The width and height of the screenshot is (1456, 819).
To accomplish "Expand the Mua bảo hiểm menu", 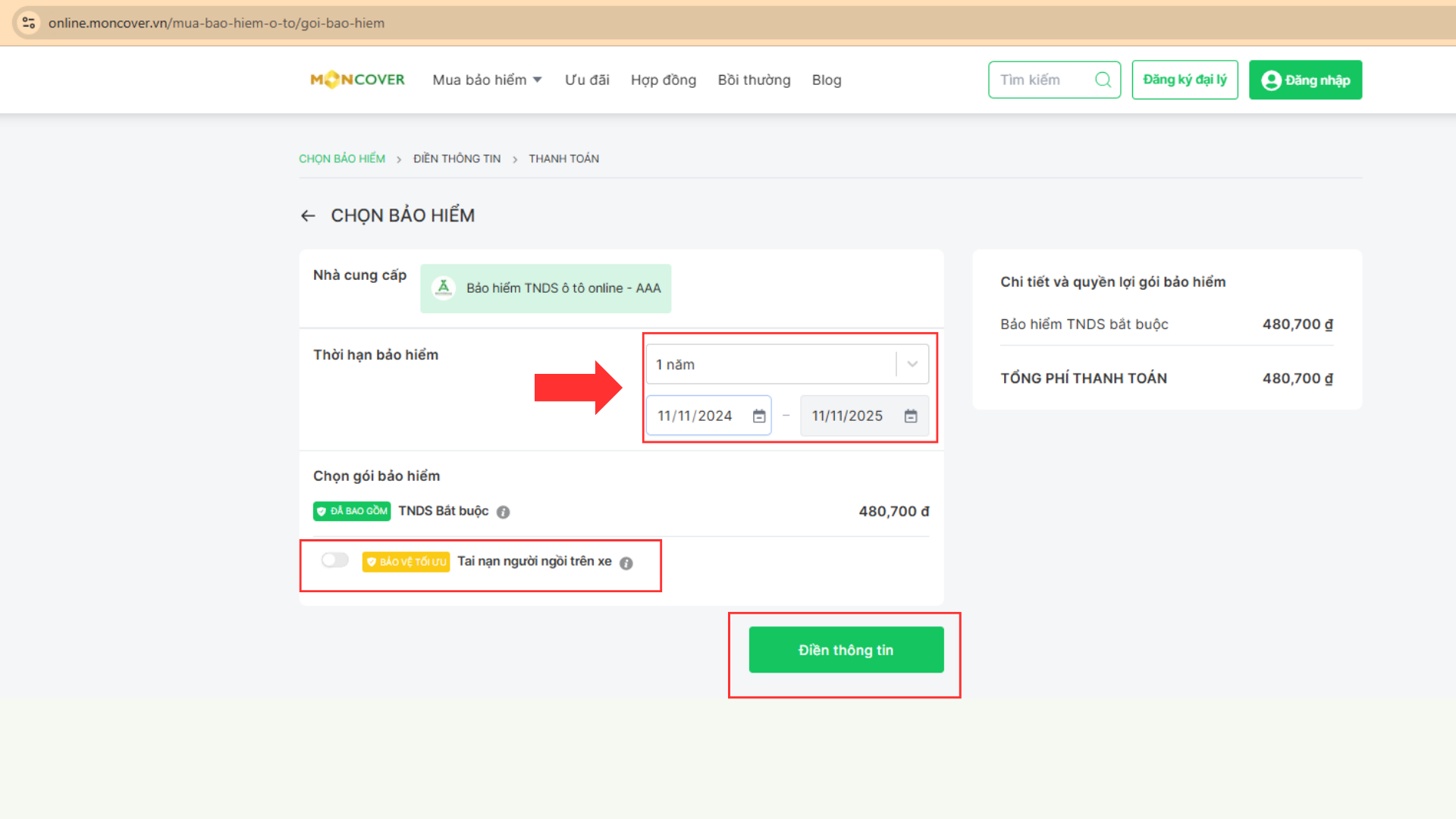I will pyautogui.click(x=487, y=80).
